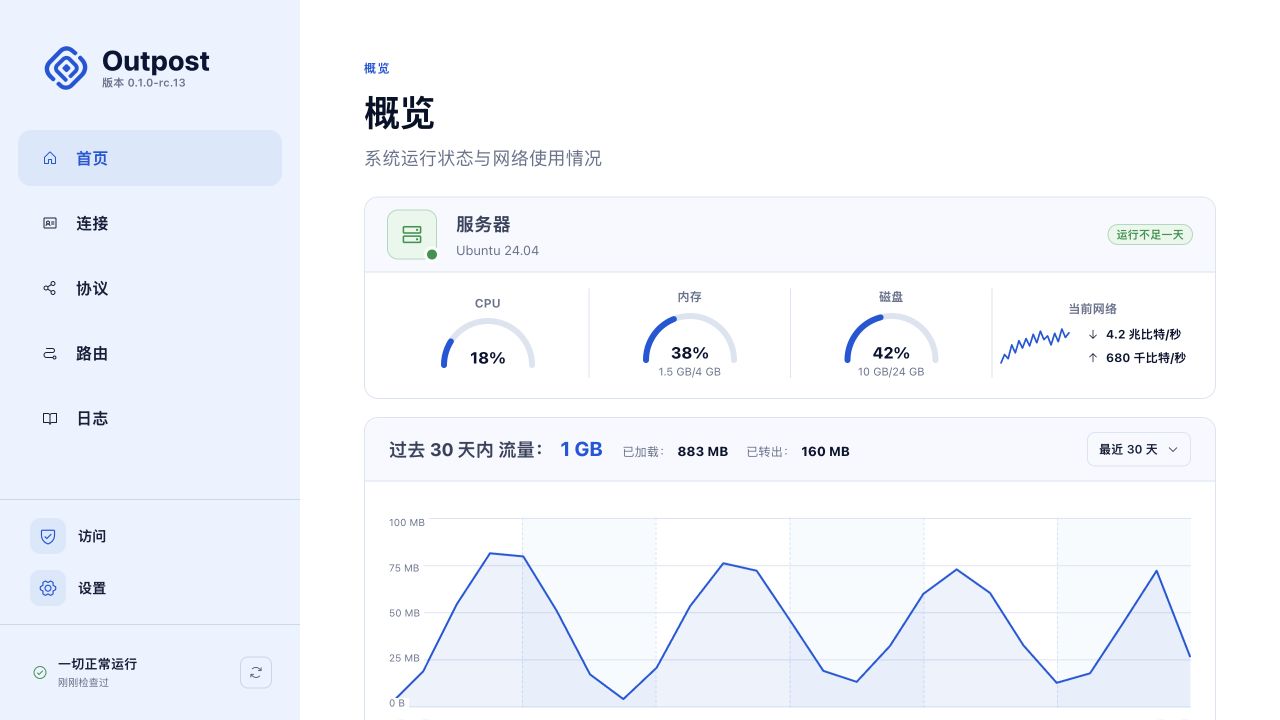Select 协议 in the sidebar

(150, 288)
